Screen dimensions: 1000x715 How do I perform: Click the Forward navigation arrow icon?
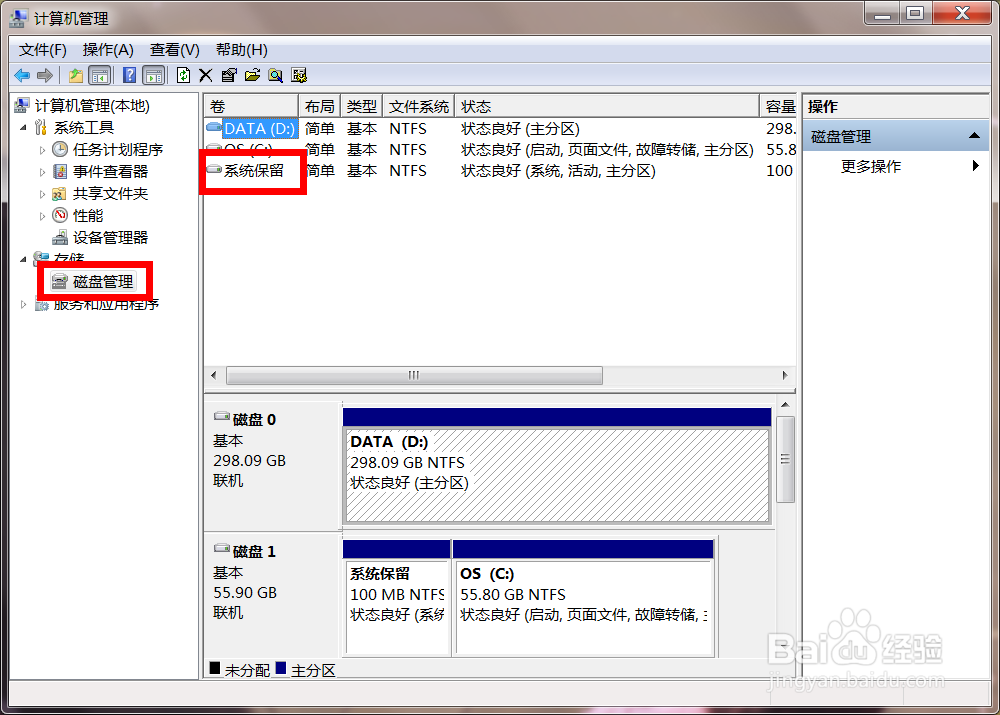pyautogui.click(x=46, y=75)
